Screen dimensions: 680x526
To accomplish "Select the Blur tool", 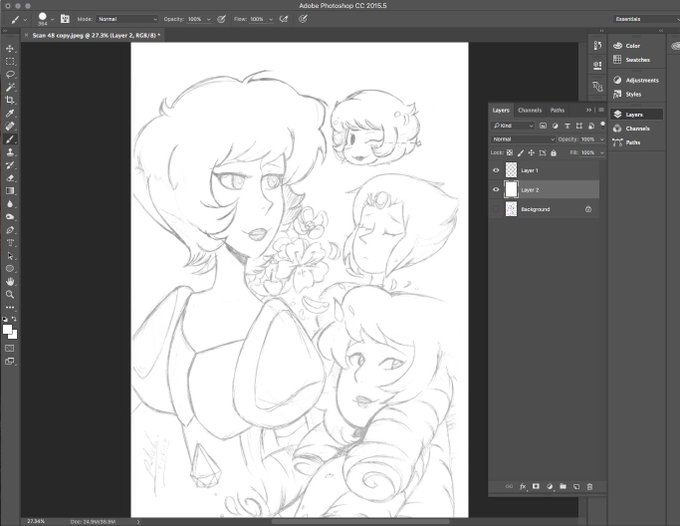I will point(10,204).
